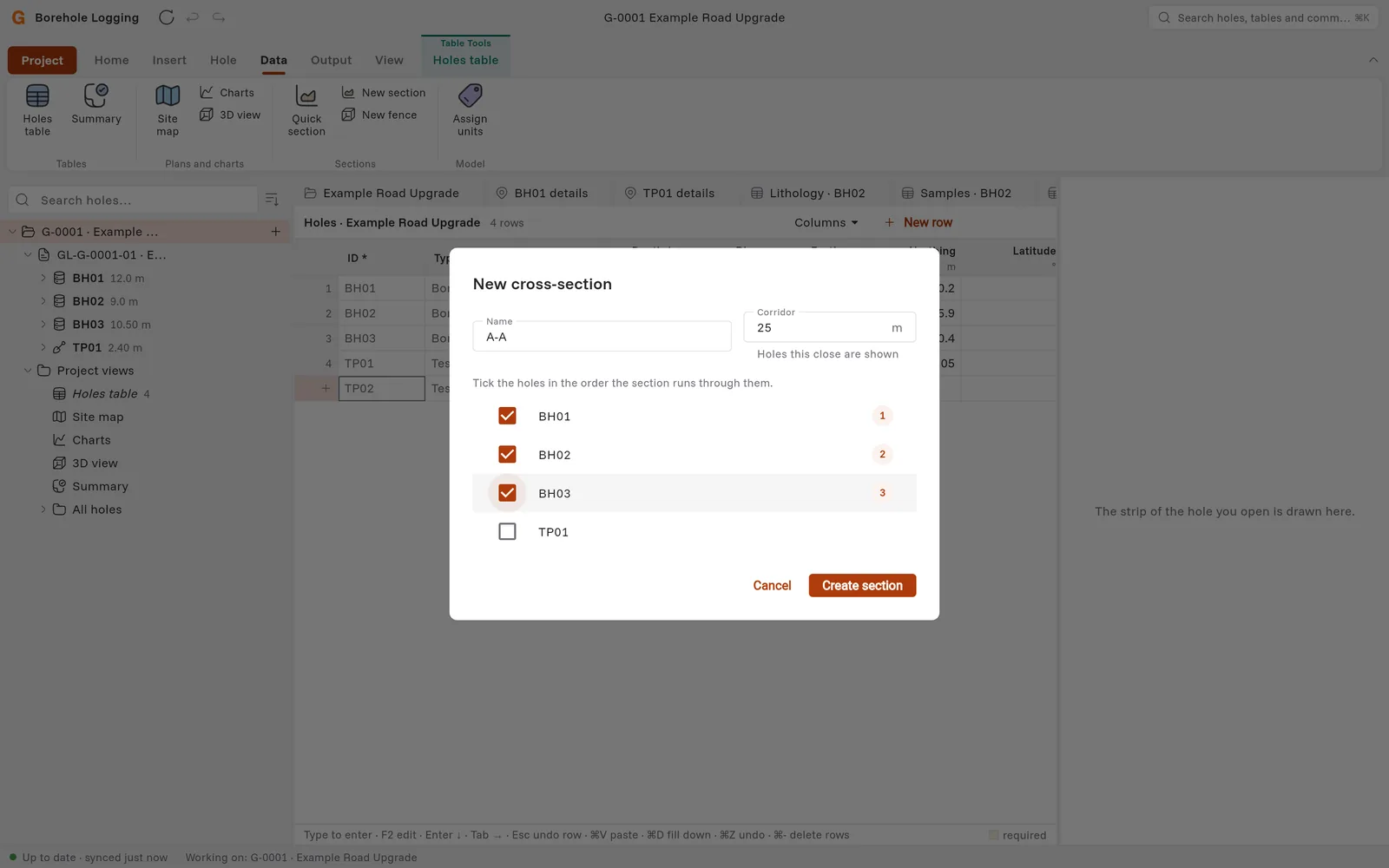This screenshot has height=868, width=1389.
Task: Click the Create section button
Action: pyautogui.click(x=862, y=586)
